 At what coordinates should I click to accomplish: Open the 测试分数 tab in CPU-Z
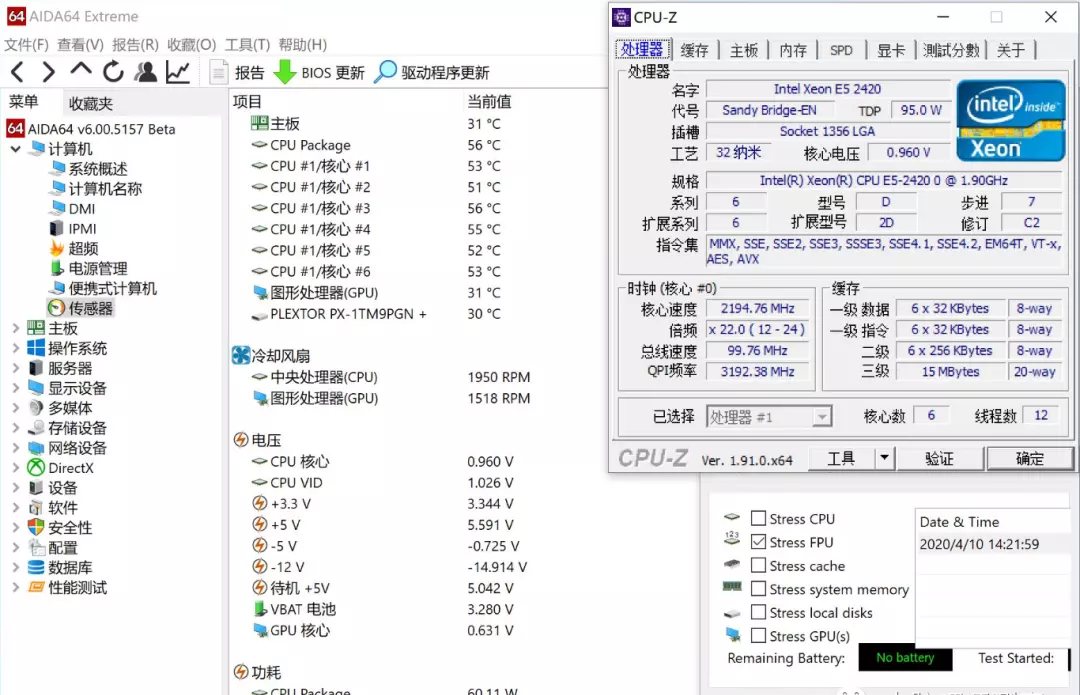[x=951, y=50]
